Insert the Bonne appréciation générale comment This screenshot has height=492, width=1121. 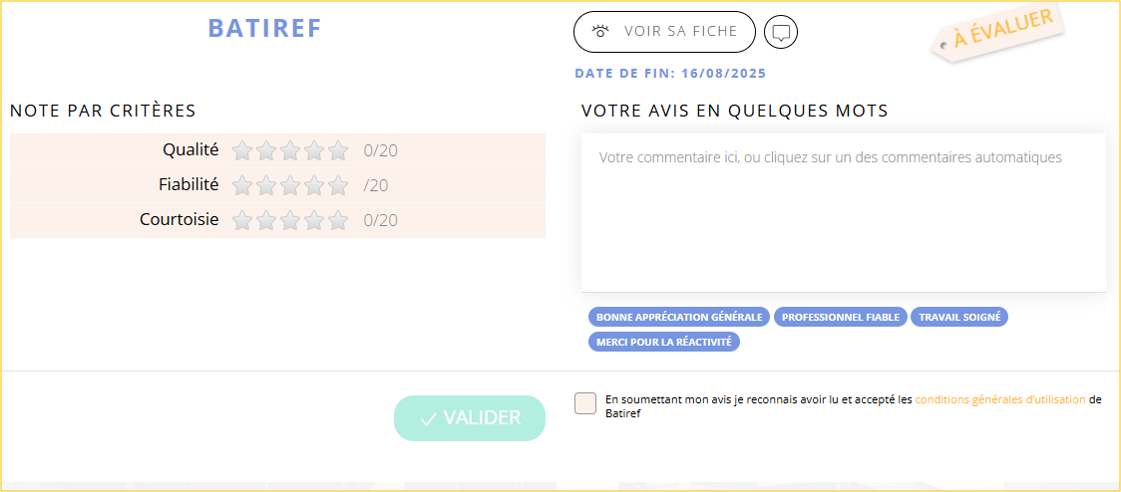point(679,317)
